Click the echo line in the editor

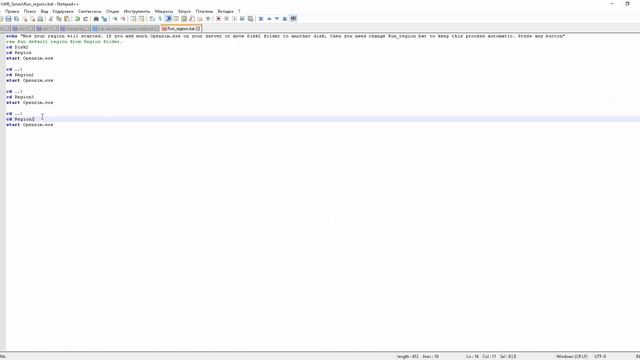click(285, 36)
